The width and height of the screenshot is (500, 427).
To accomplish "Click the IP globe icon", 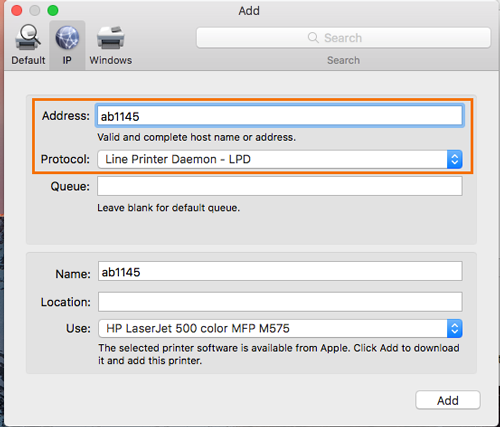I will (67, 38).
